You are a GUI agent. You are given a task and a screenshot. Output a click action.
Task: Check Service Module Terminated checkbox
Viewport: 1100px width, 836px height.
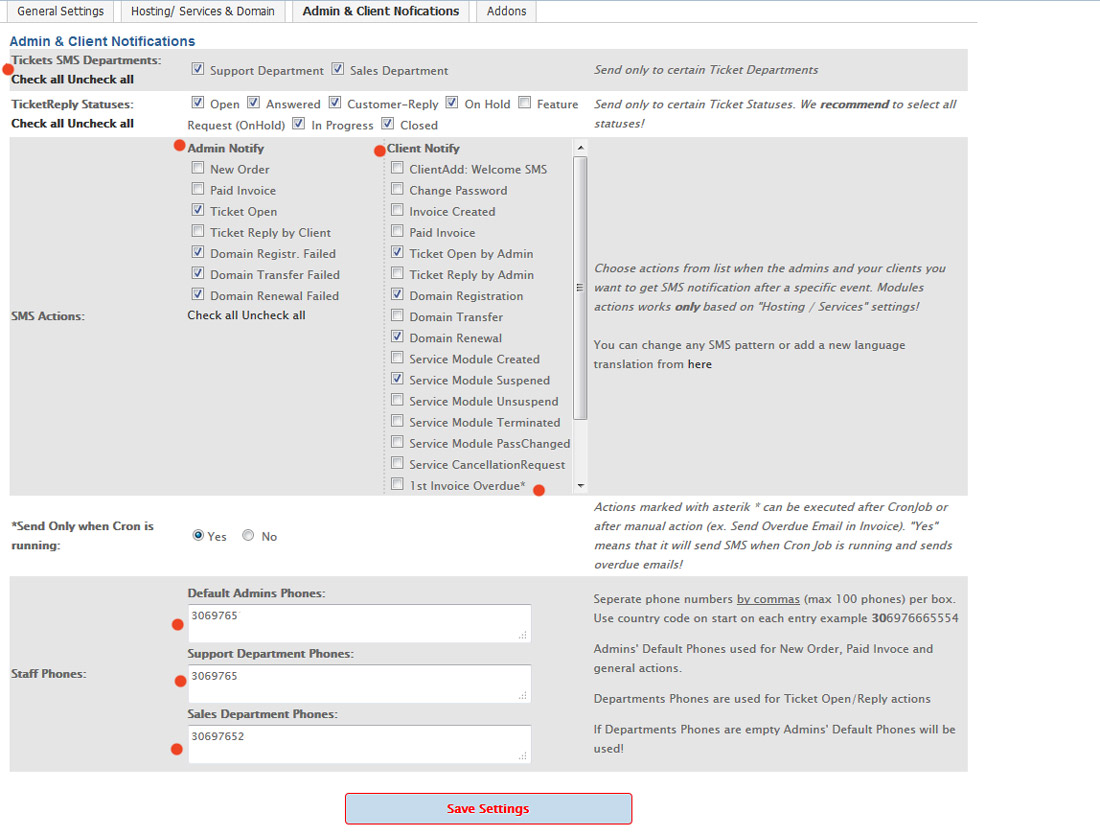398,421
